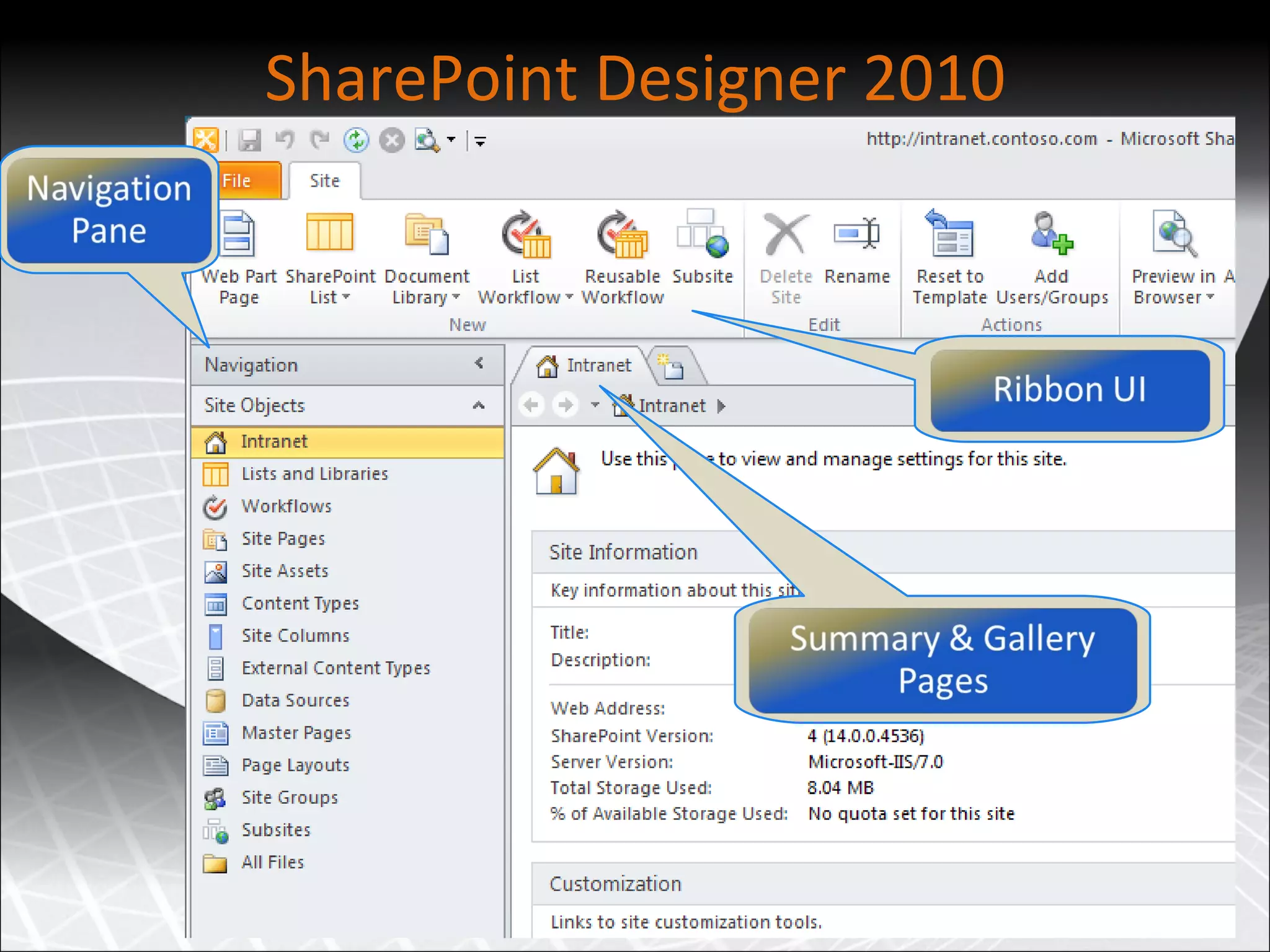Image resolution: width=1270 pixels, height=952 pixels.
Task: Click the SharePoint Version value 4 (14.0.0.4536)
Action: (866, 736)
